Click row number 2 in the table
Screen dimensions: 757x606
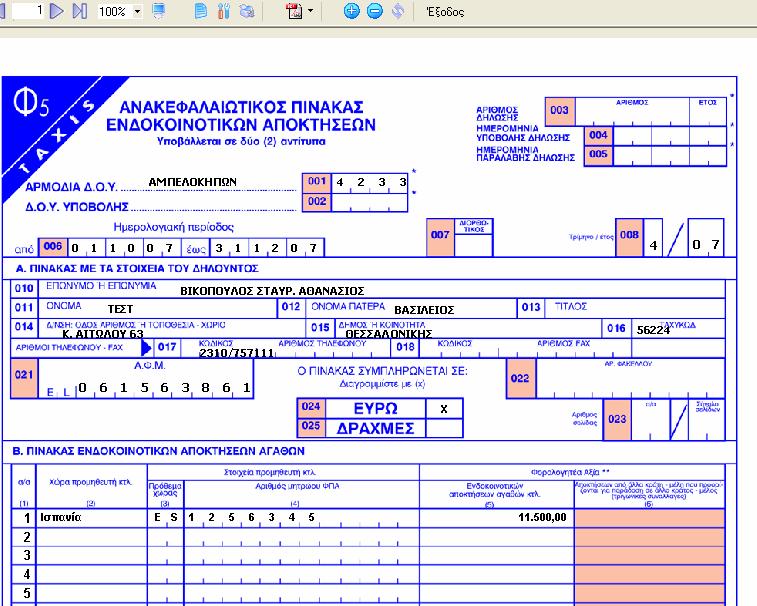click(x=27, y=537)
